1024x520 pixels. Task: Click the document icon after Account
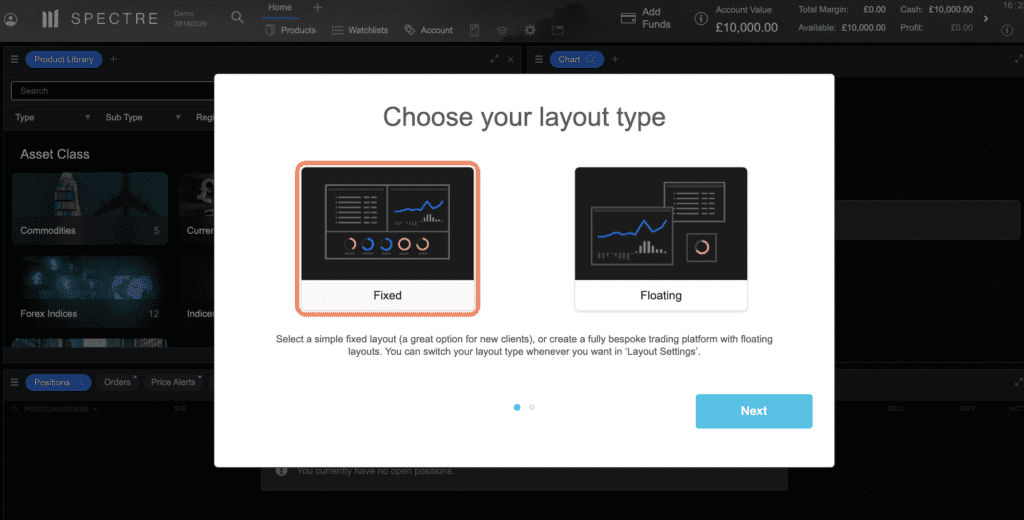[x=474, y=30]
